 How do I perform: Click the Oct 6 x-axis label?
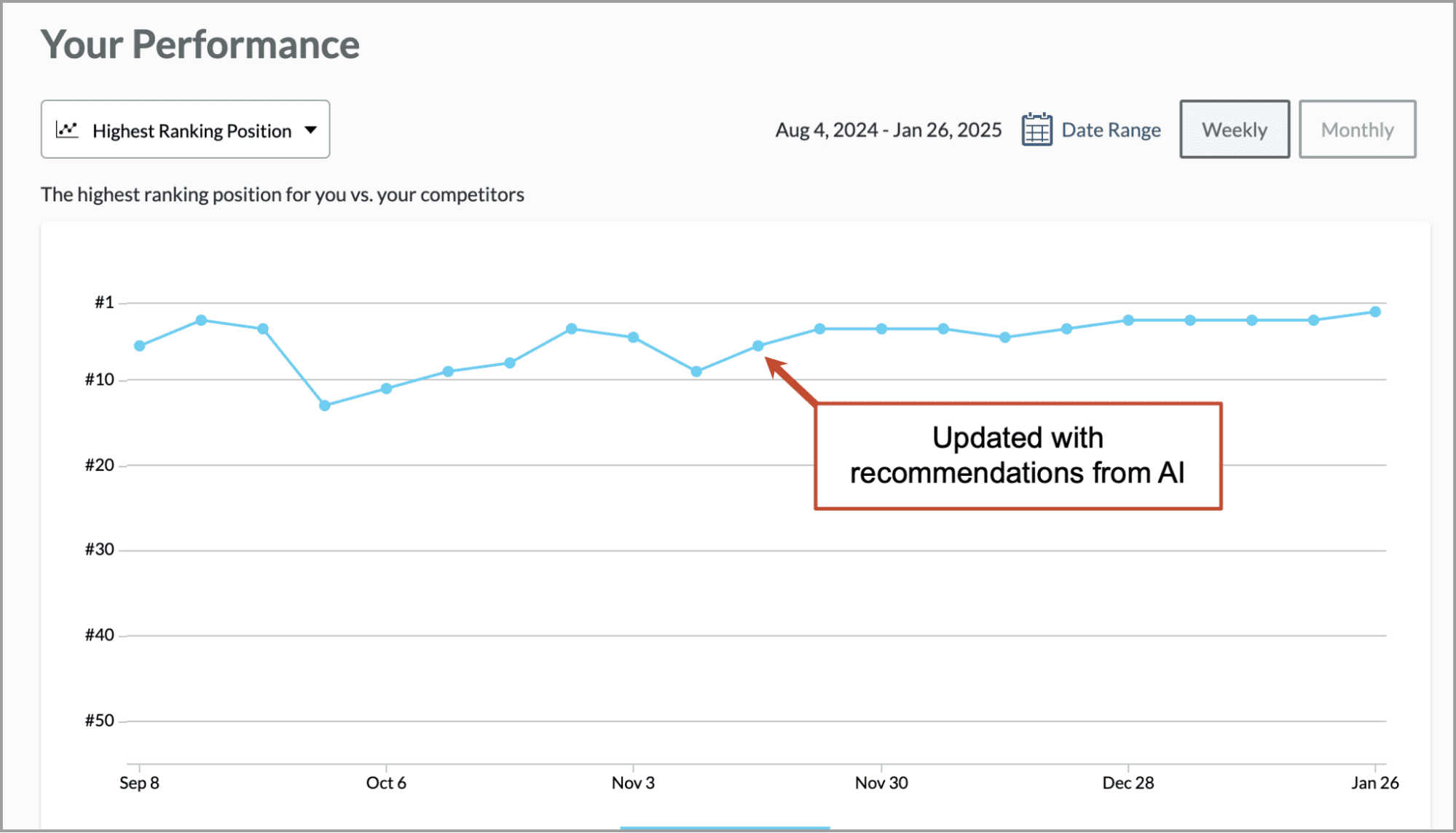point(386,783)
